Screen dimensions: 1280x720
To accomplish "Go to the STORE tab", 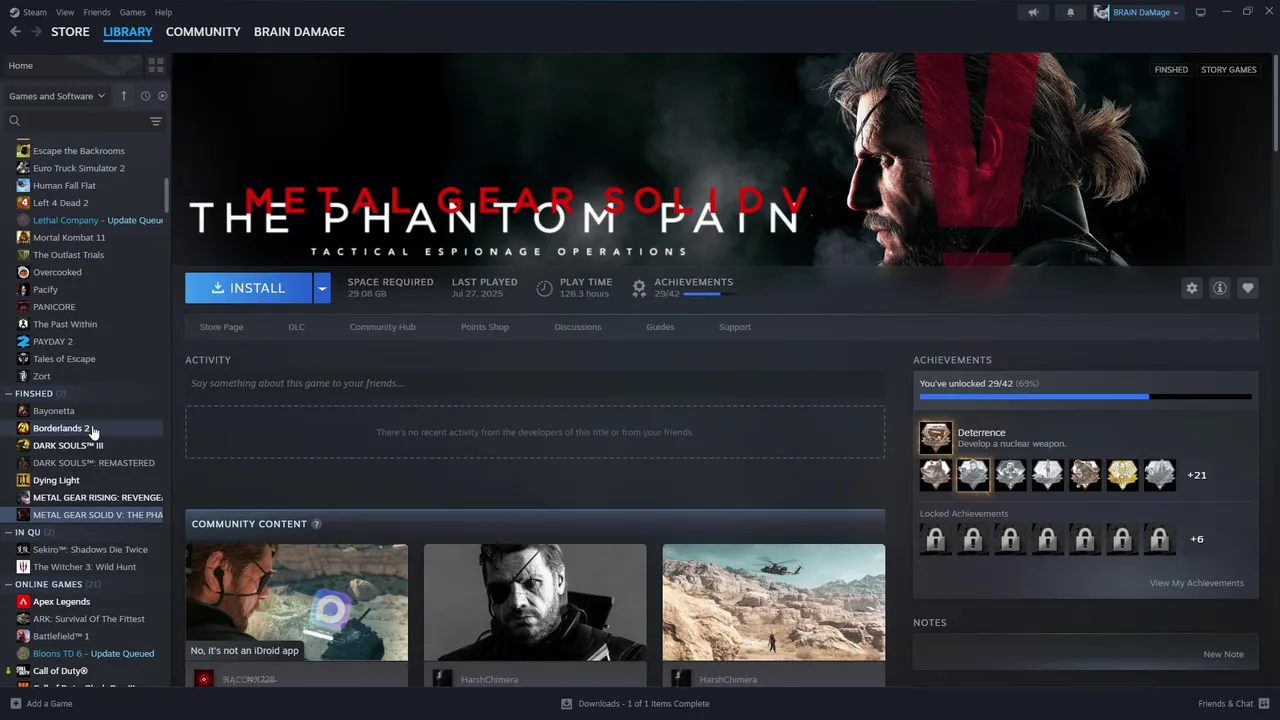I will point(70,32).
